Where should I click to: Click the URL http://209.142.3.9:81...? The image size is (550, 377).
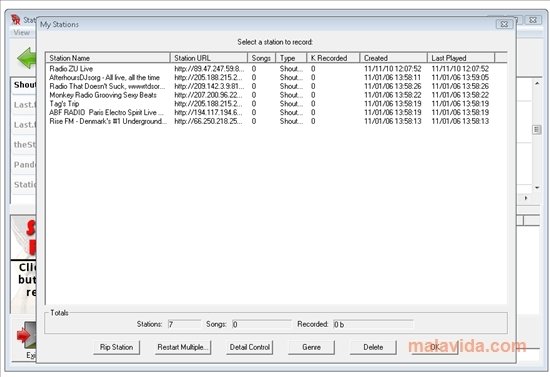(x=209, y=86)
